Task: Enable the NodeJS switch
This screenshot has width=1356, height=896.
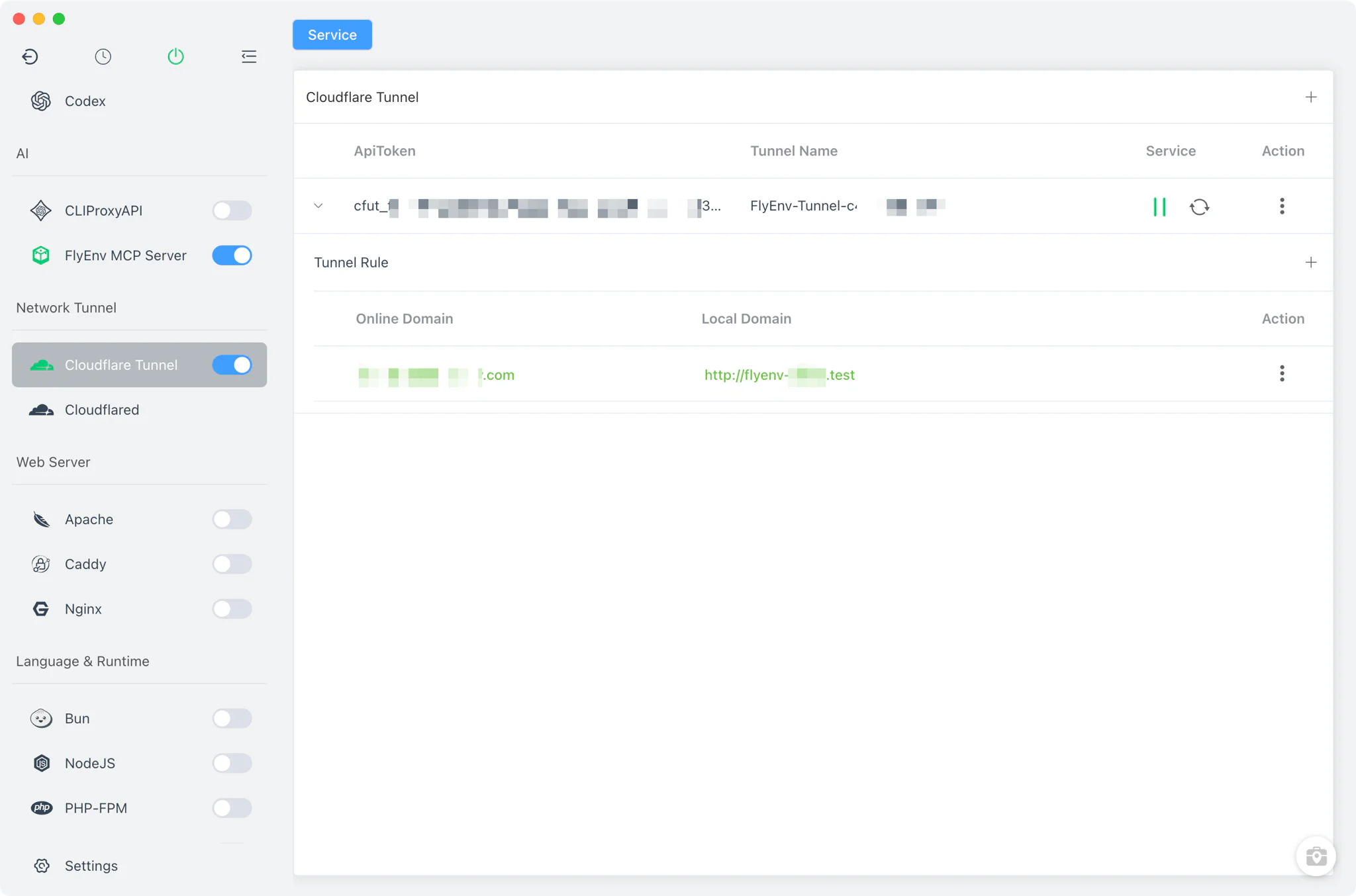Action: pos(232,763)
